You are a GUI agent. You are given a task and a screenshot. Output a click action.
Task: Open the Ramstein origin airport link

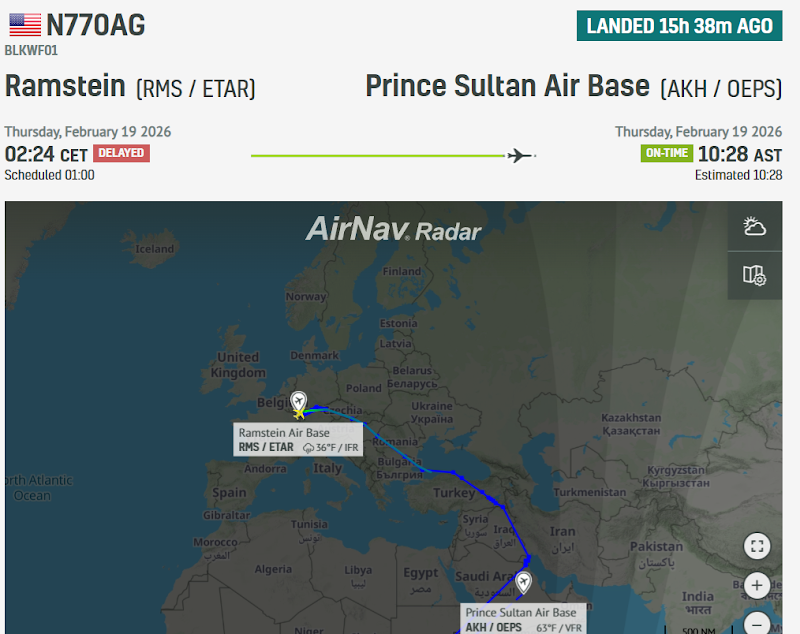tap(65, 87)
